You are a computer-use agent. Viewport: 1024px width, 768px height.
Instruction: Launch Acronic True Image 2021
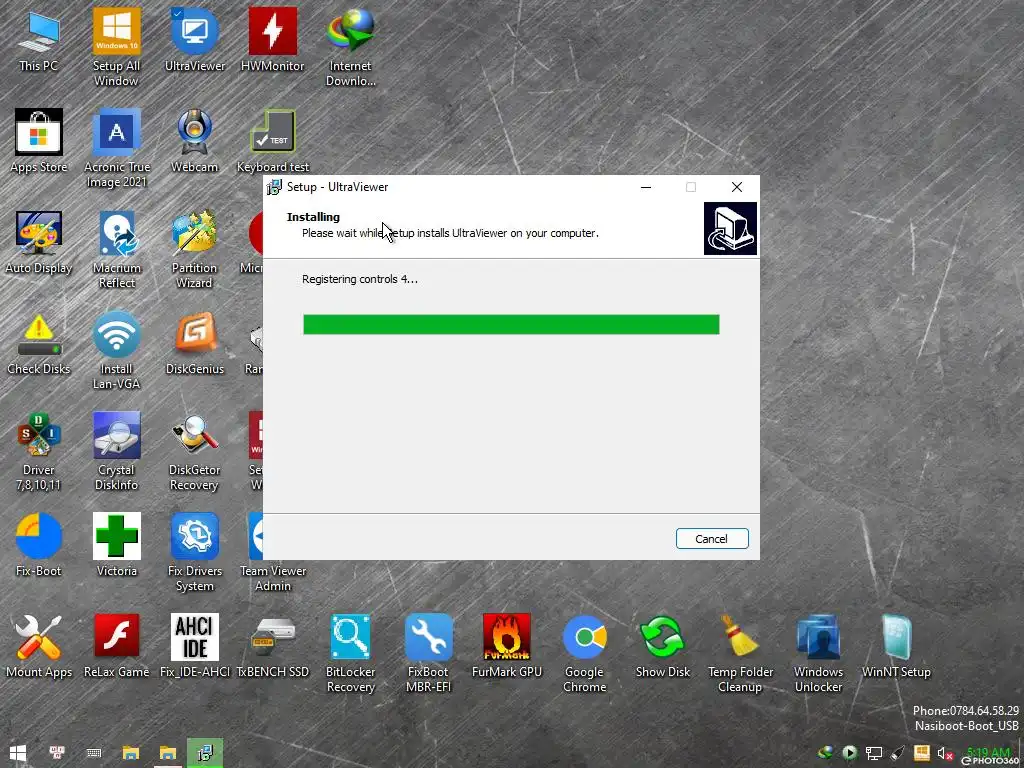click(117, 148)
